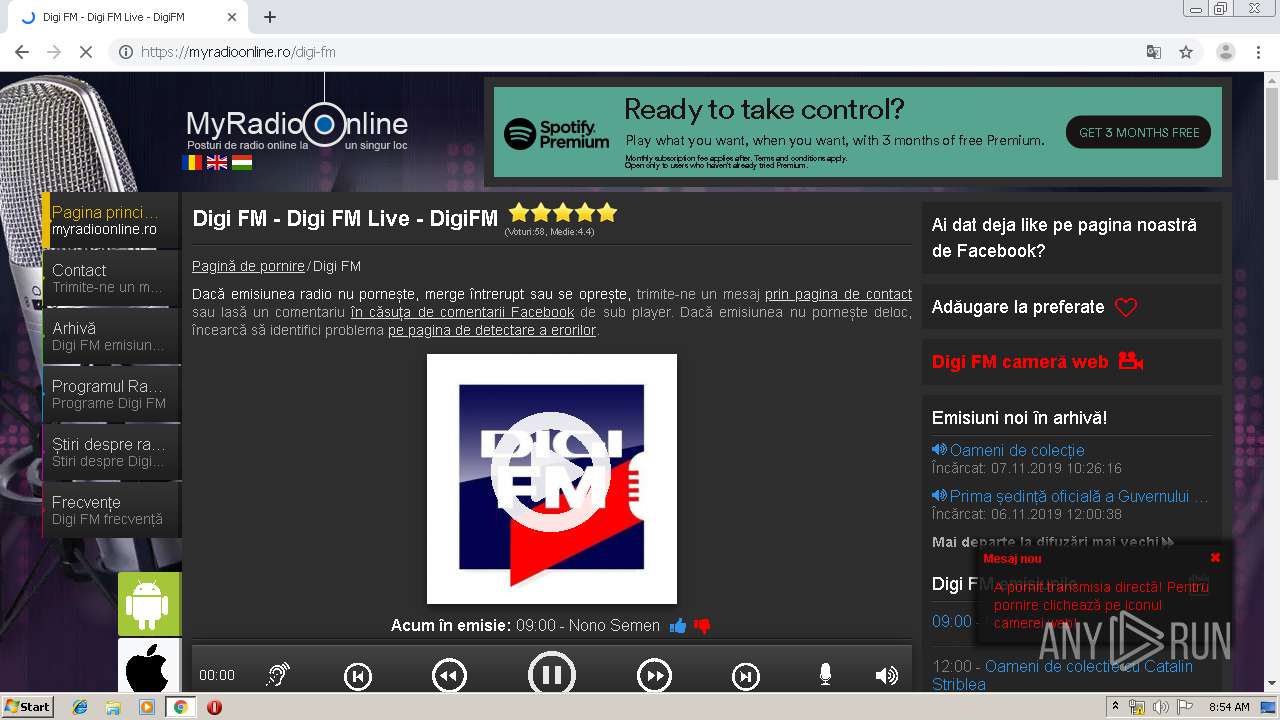1280x720 pixels.
Task: Open Programul Radio menu item
Action: pos(111,394)
